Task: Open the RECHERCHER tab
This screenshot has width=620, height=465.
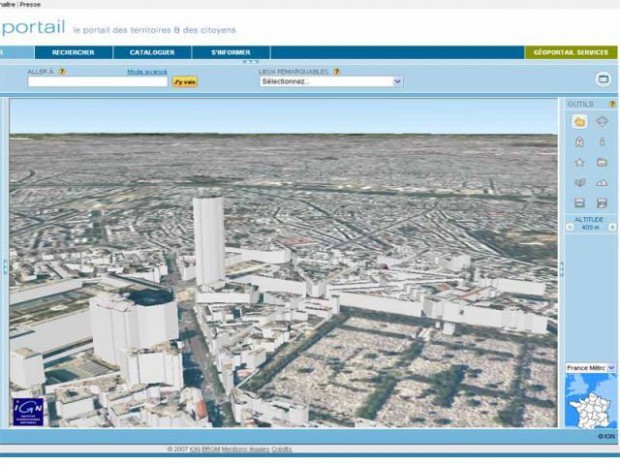Action: (x=73, y=52)
